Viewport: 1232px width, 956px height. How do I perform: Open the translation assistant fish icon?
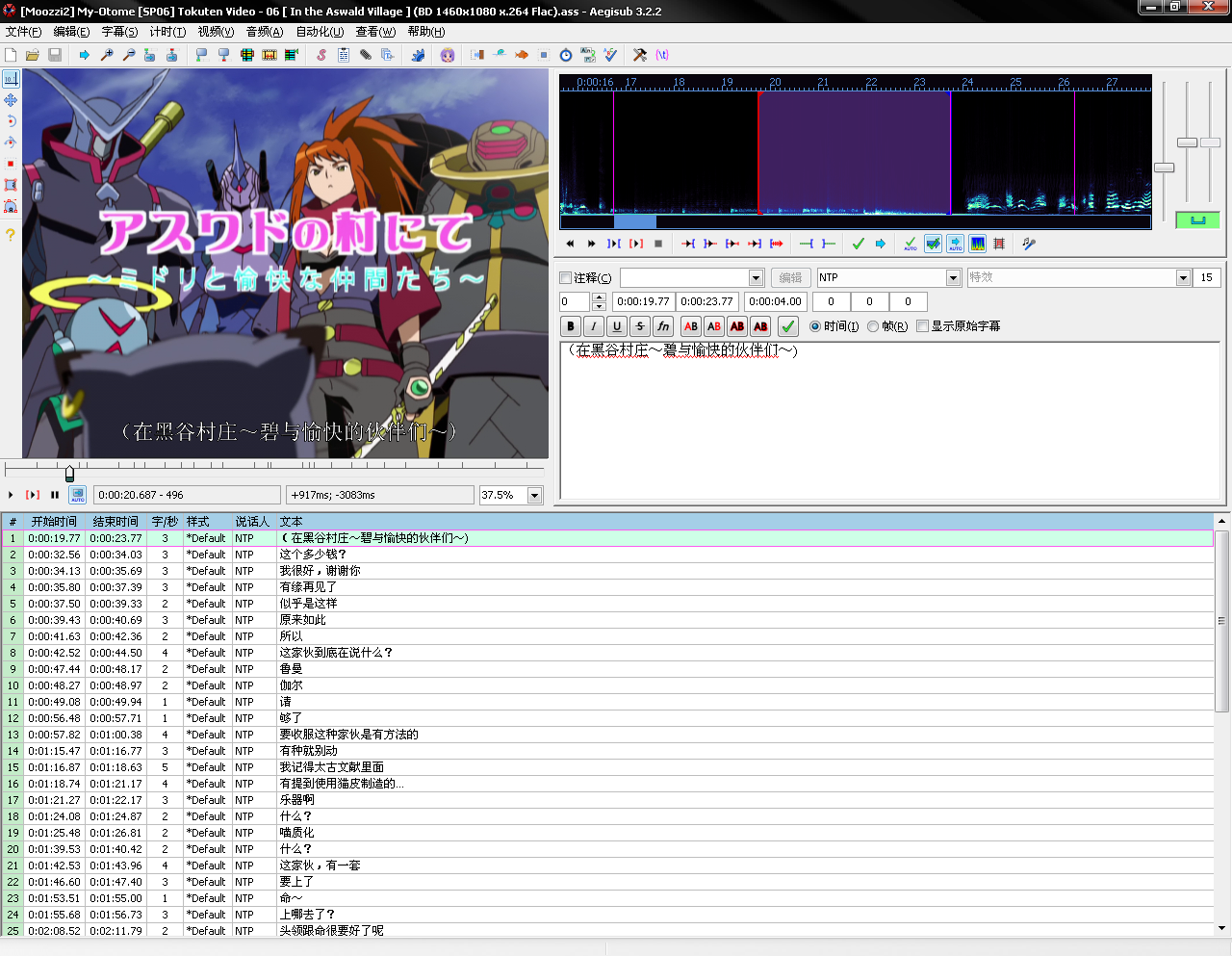tap(521, 55)
